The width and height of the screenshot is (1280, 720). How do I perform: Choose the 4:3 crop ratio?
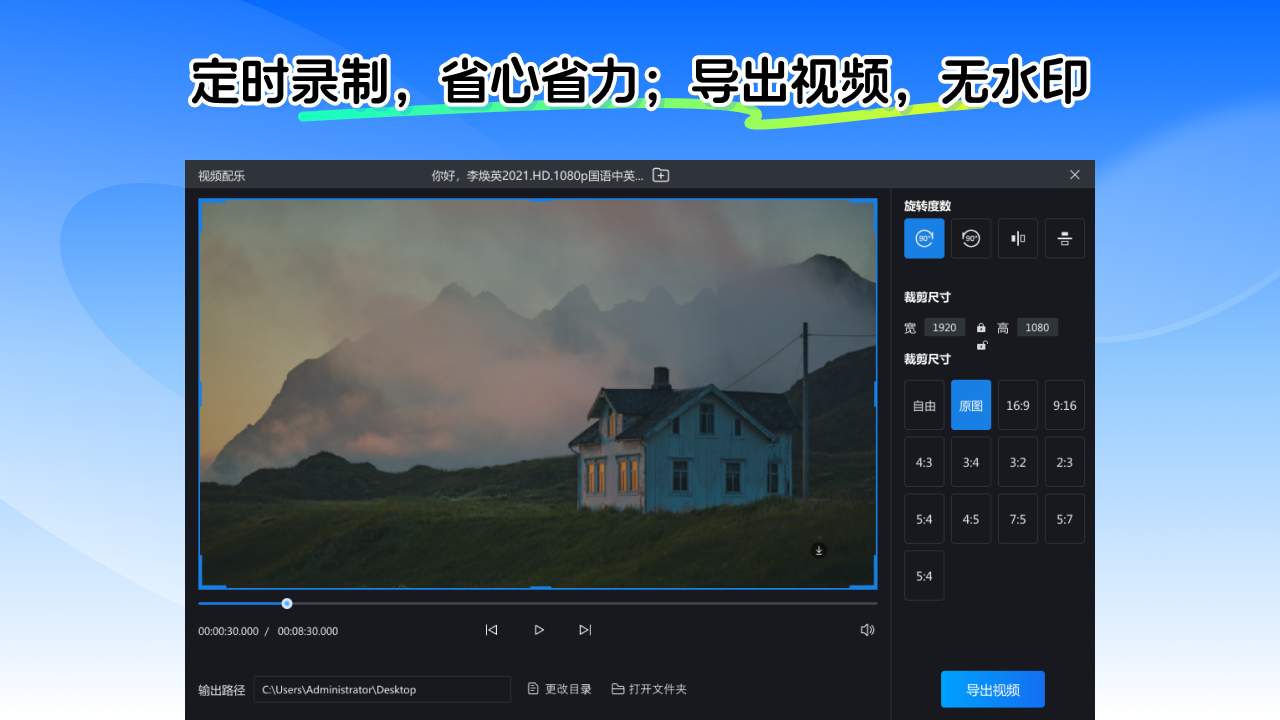click(924, 462)
